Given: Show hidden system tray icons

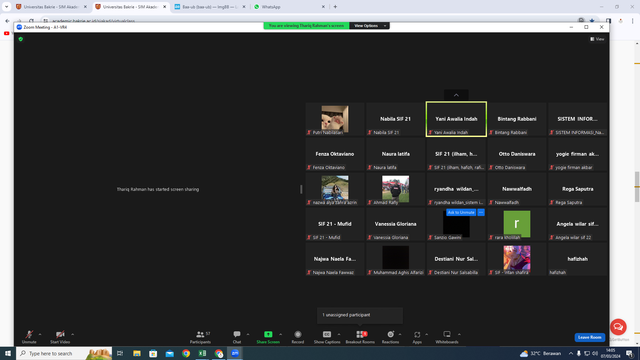Looking at the screenshot, I should [571, 353].
